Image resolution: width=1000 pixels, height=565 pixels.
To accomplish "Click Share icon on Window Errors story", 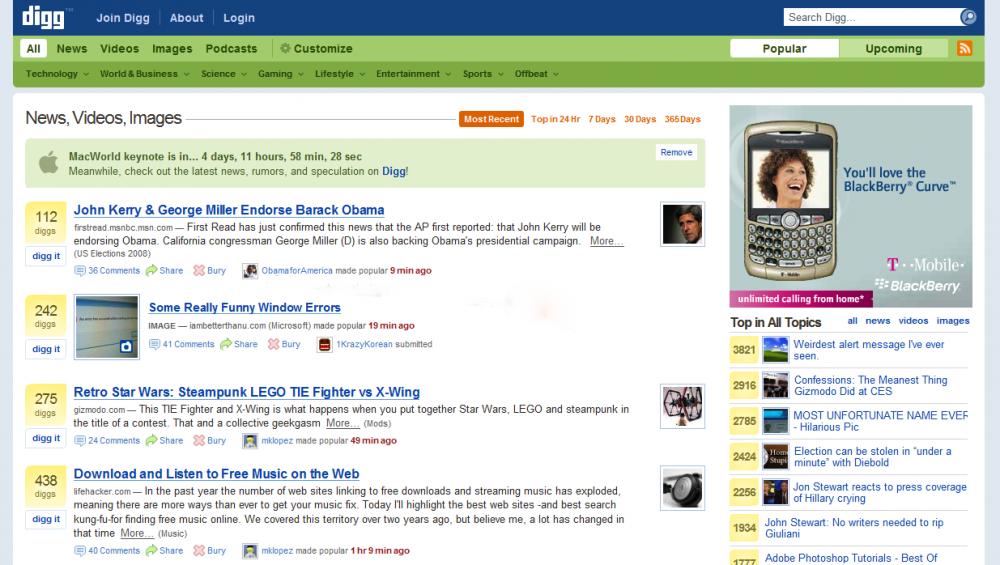I will 226,344.
